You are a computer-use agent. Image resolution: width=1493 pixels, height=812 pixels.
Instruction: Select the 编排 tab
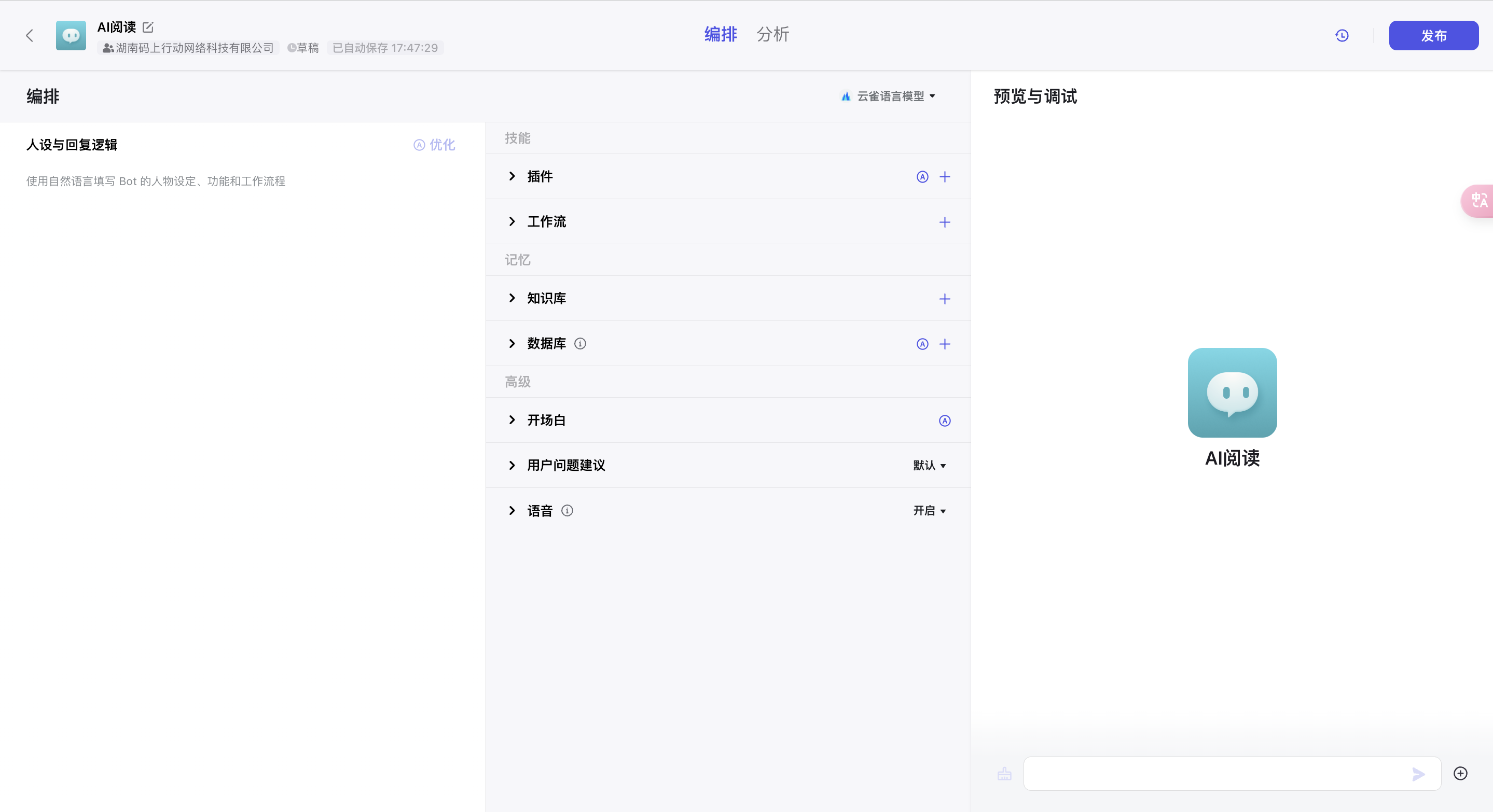tap(720, 34)
